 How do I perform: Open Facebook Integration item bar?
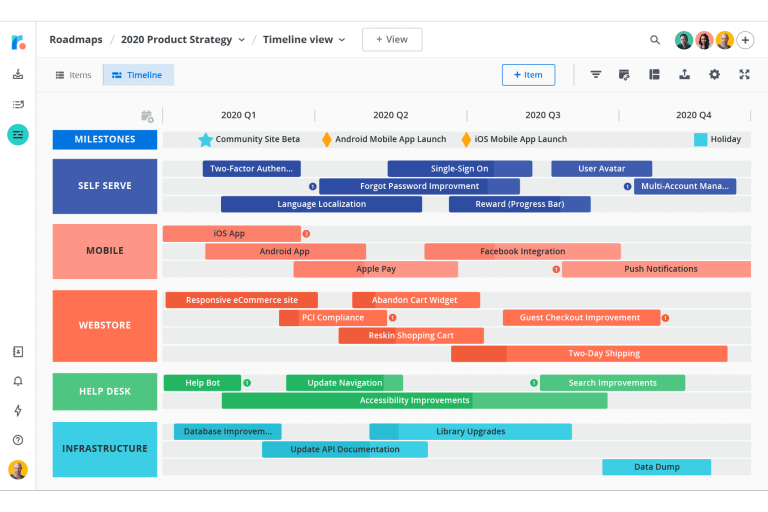pos(523,251)
